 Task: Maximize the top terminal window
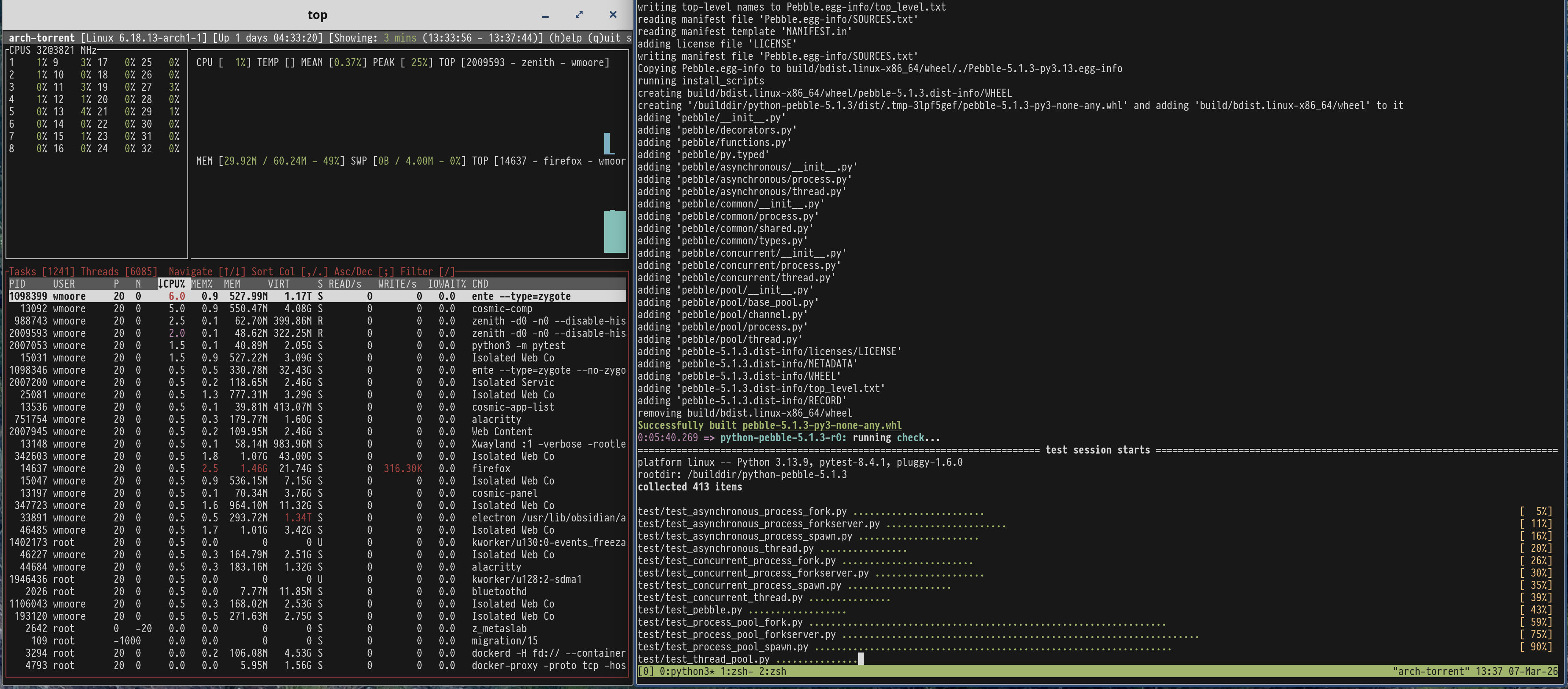pos(579,14)
